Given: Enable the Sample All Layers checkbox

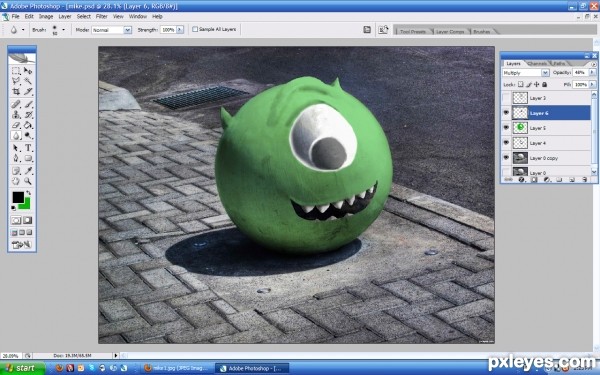Looking at the screenshot, I should (195, 29).
